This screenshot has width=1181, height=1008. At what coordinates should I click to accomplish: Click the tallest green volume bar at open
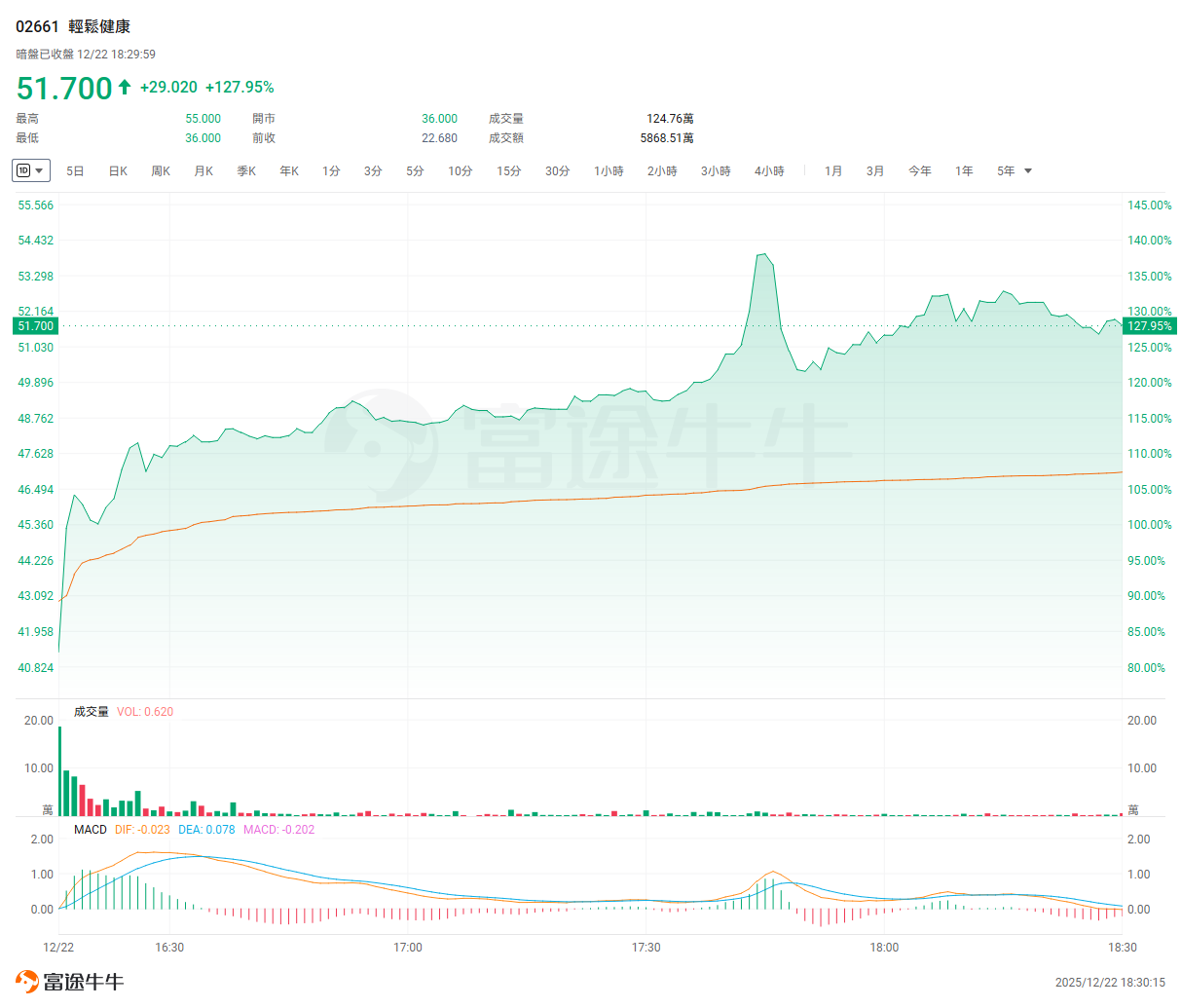pos(59,771)
